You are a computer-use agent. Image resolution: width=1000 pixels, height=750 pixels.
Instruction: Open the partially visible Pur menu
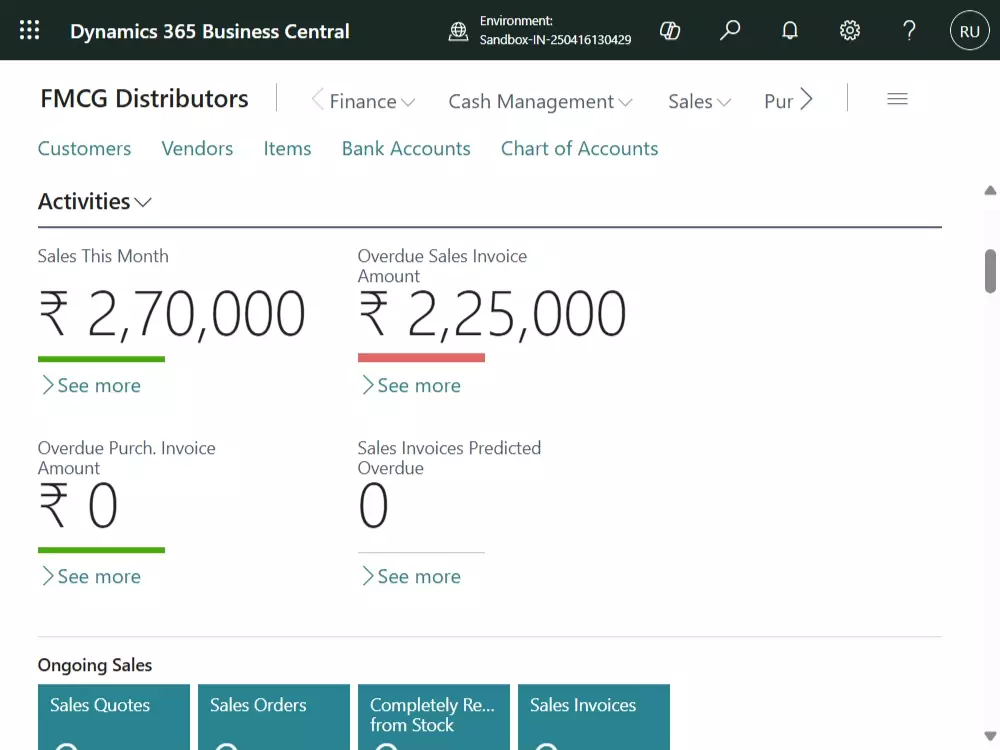tap(779, 101)
